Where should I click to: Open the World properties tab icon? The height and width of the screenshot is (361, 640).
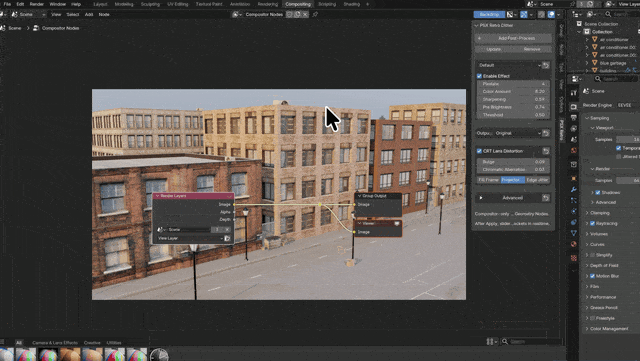(x=573, y=151)
